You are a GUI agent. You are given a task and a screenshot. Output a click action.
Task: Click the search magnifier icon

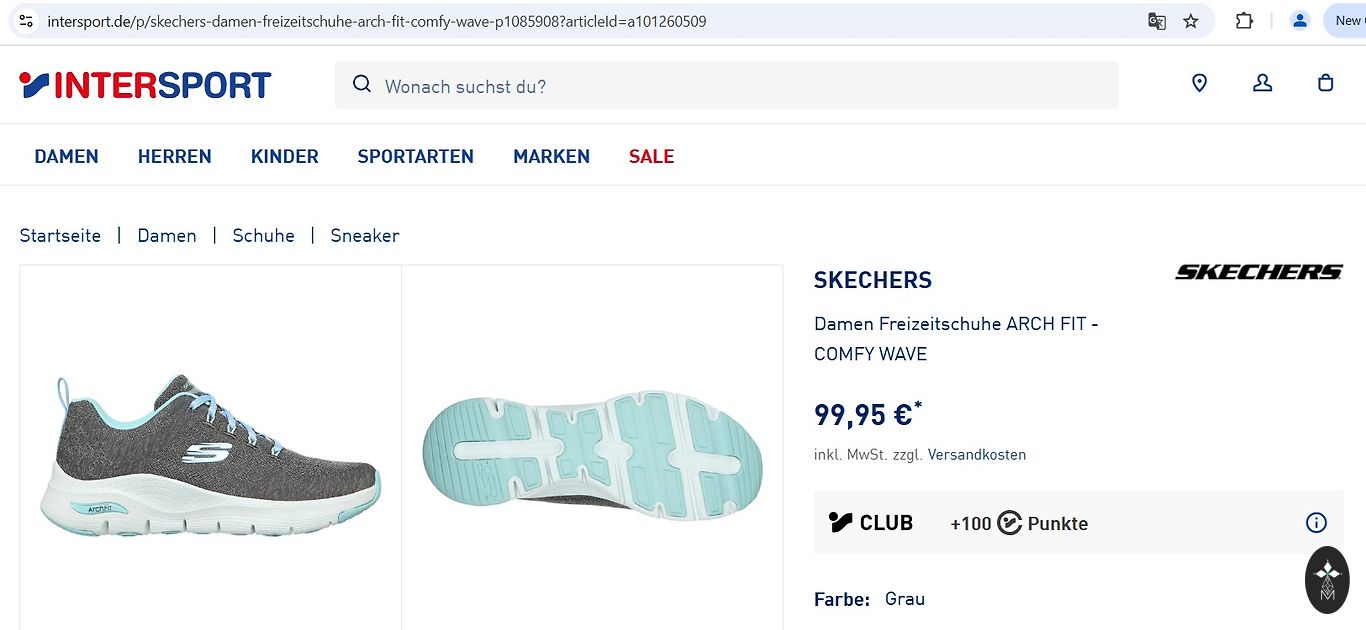click(x=362, y=85)
